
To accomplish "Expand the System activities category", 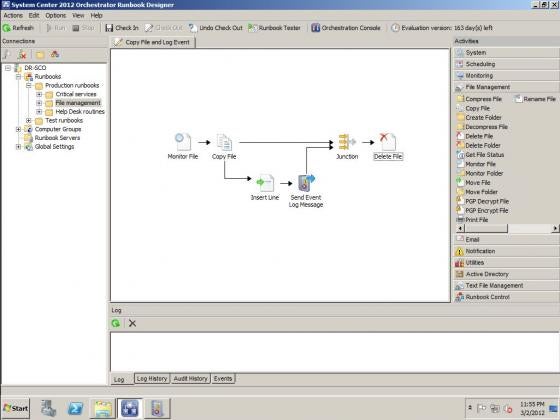I will coord(506,52).
